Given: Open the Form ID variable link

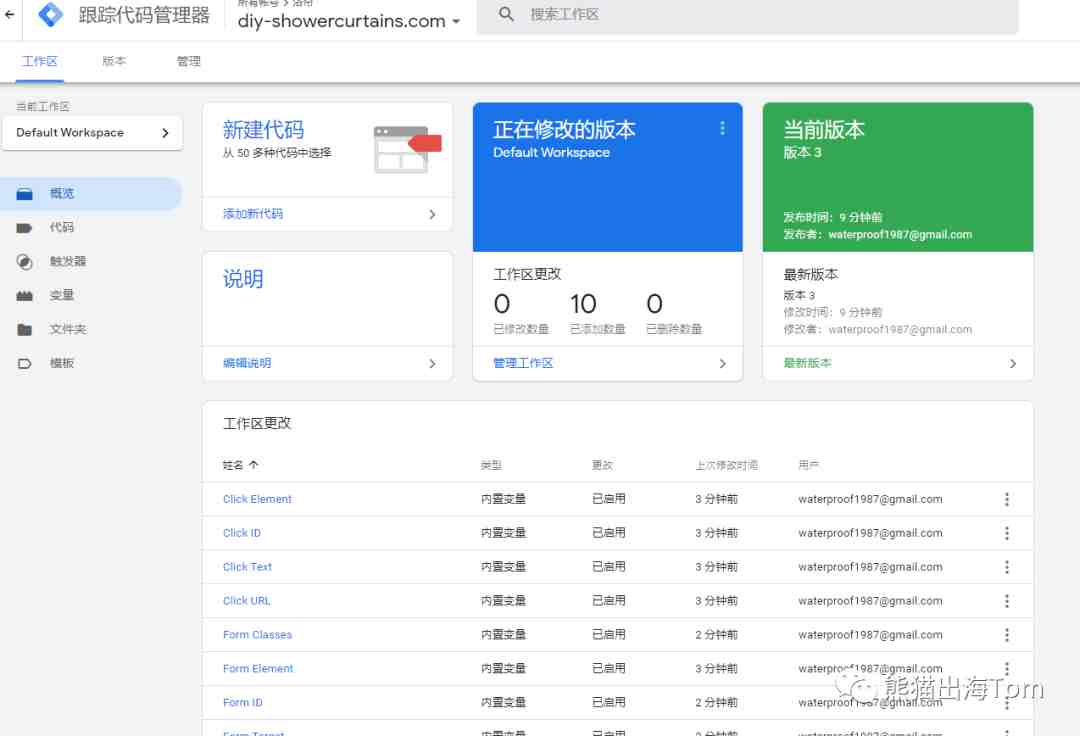Looking at the screenshot, I should [x=242, y=702].
